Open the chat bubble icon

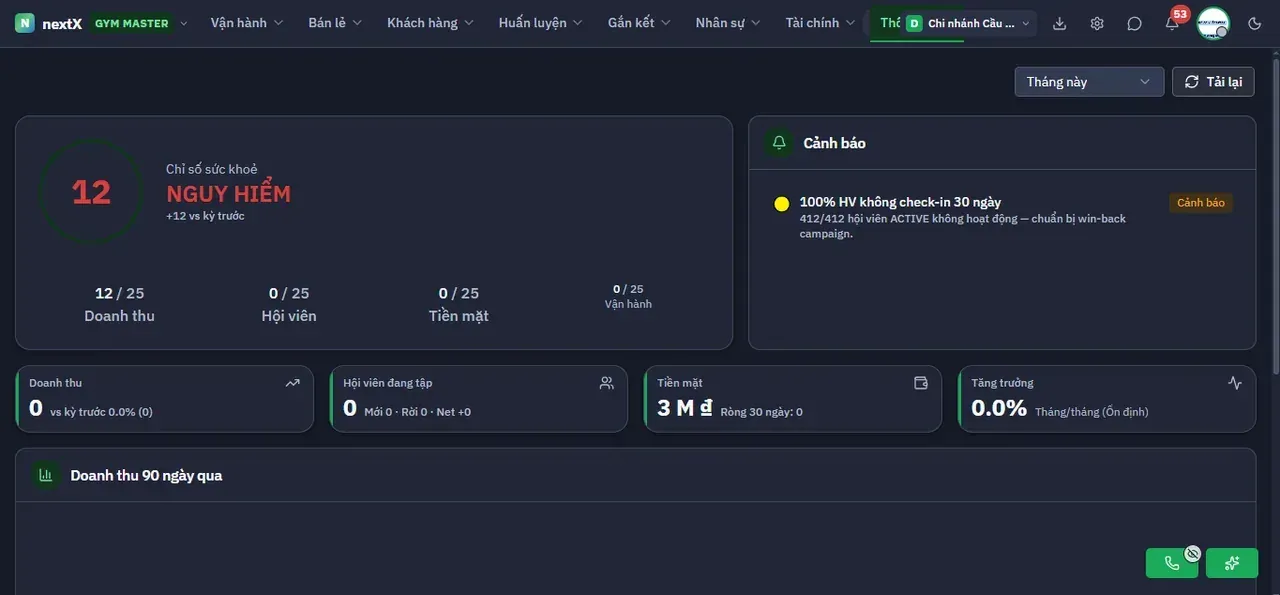point(1134,23)
